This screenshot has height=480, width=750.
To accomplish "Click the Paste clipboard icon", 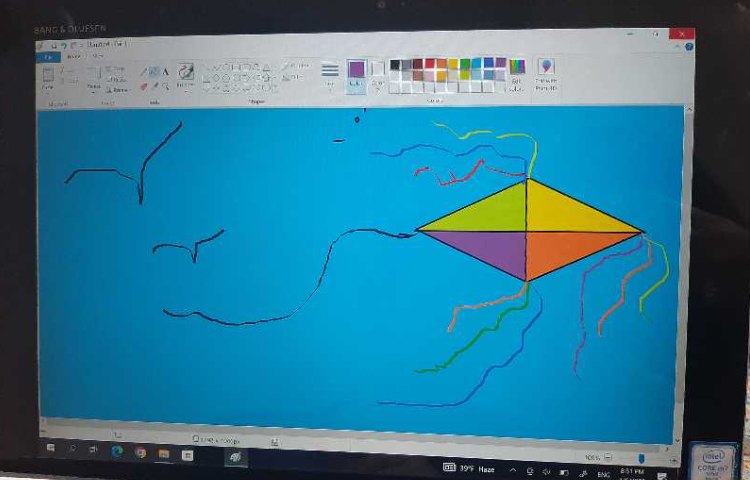I will pos(48,77).
